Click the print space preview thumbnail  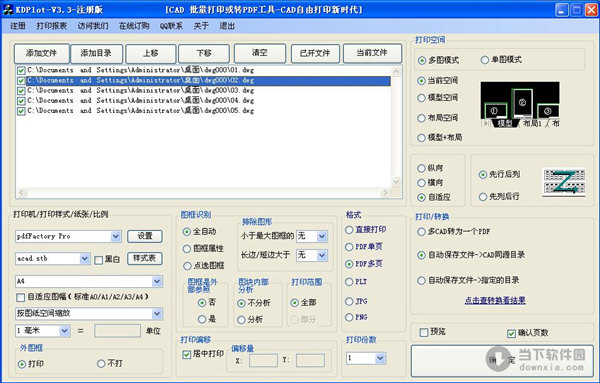(520, 104)
